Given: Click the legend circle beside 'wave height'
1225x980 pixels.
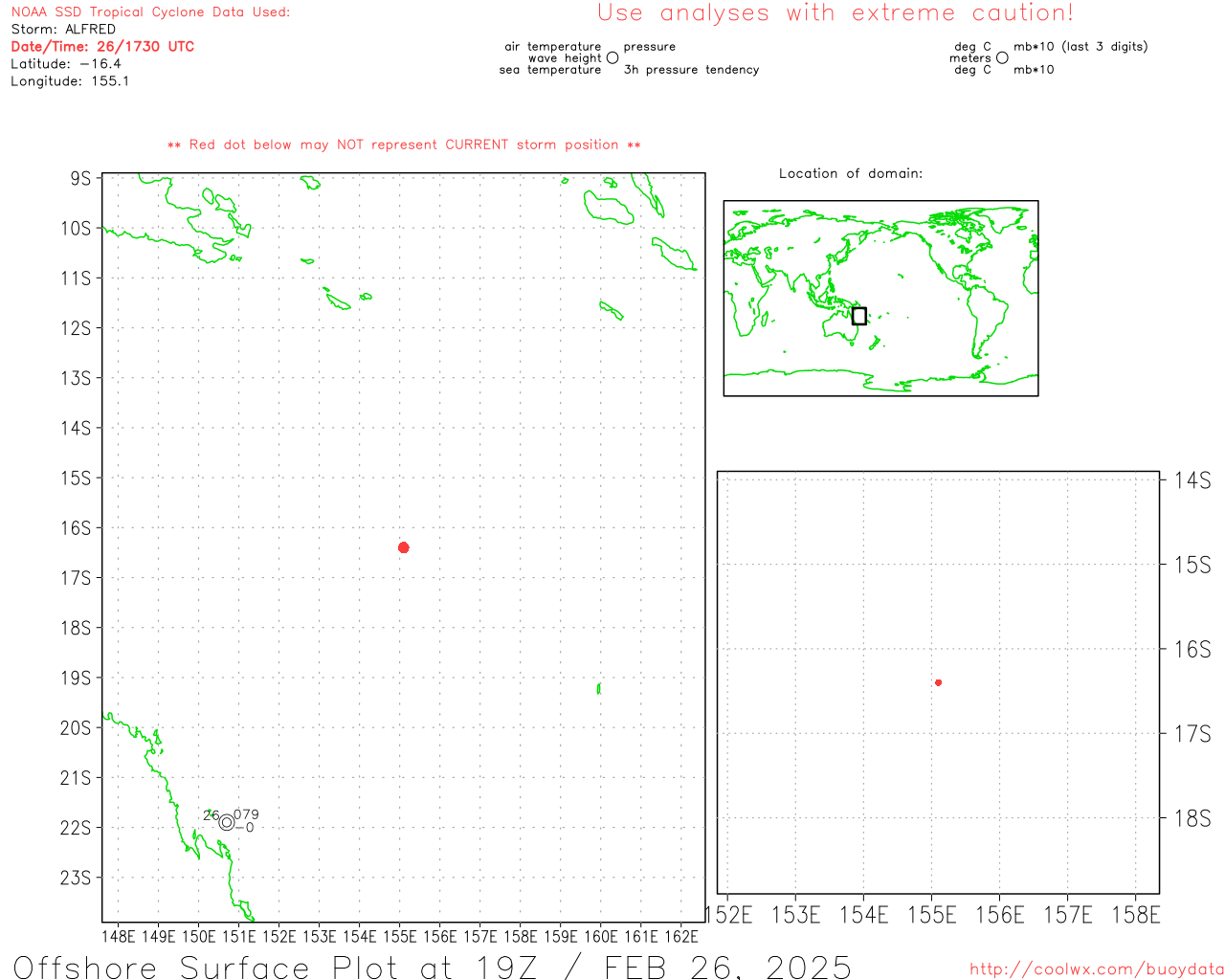Looking at the screenshot, I should pos(612,58).
